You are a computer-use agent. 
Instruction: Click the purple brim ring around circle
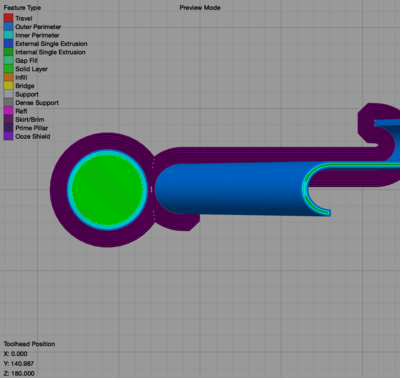coord(59,190)
